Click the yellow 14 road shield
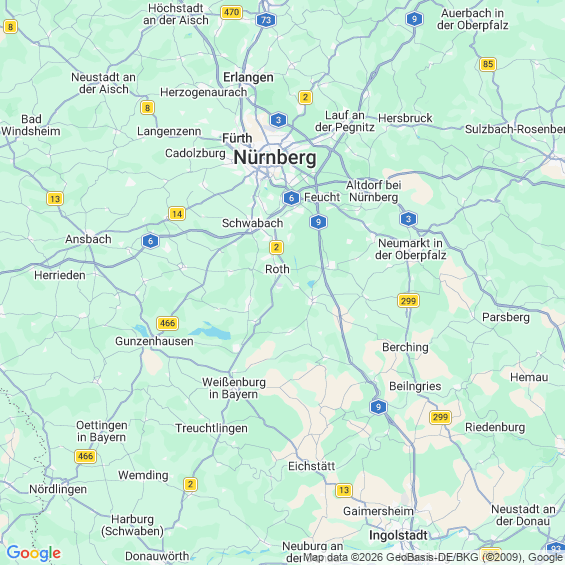This screenshot has width=565, height=565. pos(177,214)
